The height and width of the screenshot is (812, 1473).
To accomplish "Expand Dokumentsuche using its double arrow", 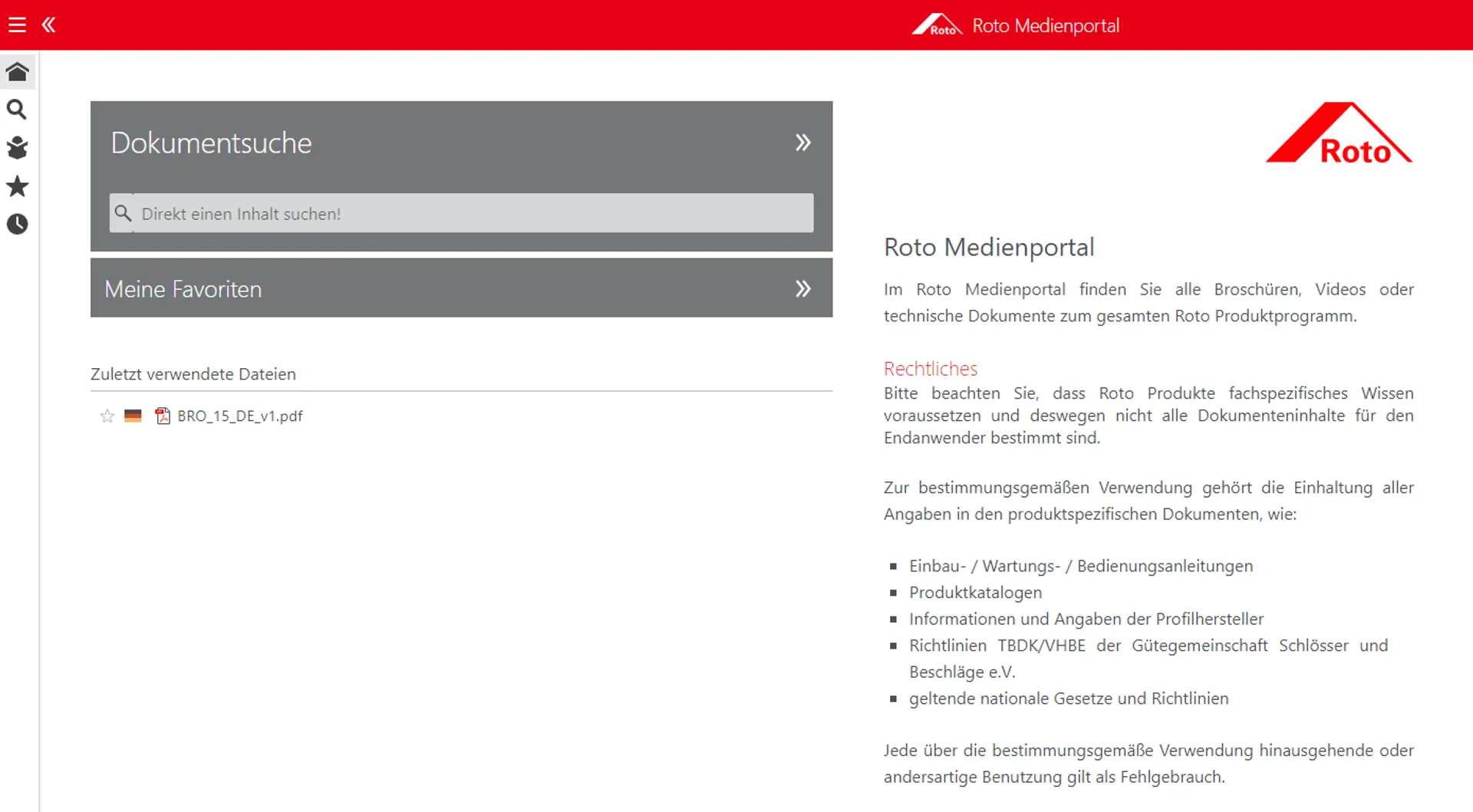I will coord(802,143).
